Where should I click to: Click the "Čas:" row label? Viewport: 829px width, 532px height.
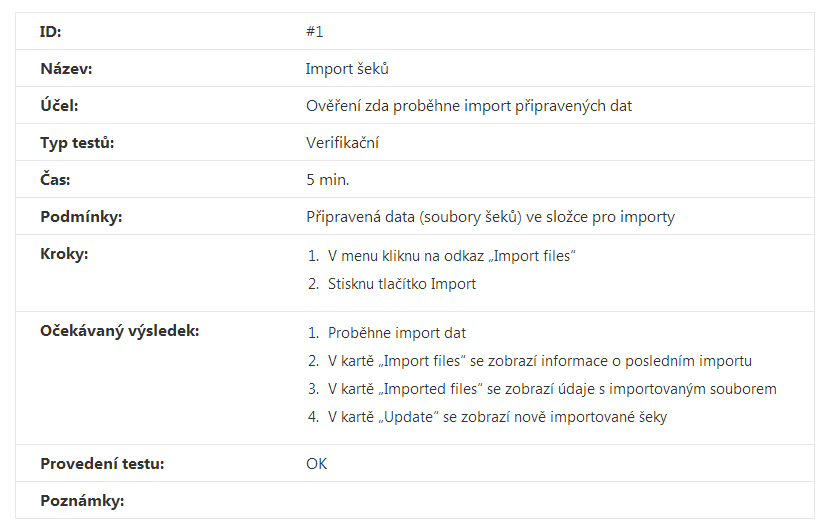(55, 180)
